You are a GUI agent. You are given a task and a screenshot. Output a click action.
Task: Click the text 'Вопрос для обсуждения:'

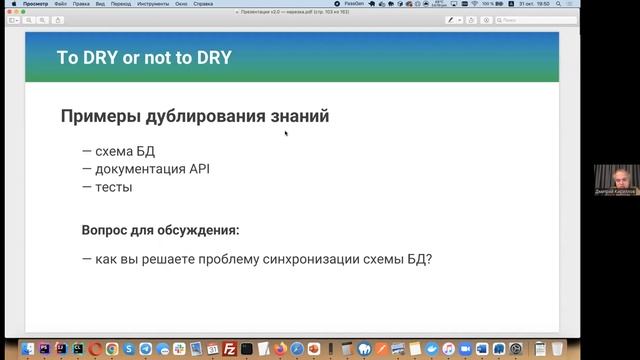point(160,230)
